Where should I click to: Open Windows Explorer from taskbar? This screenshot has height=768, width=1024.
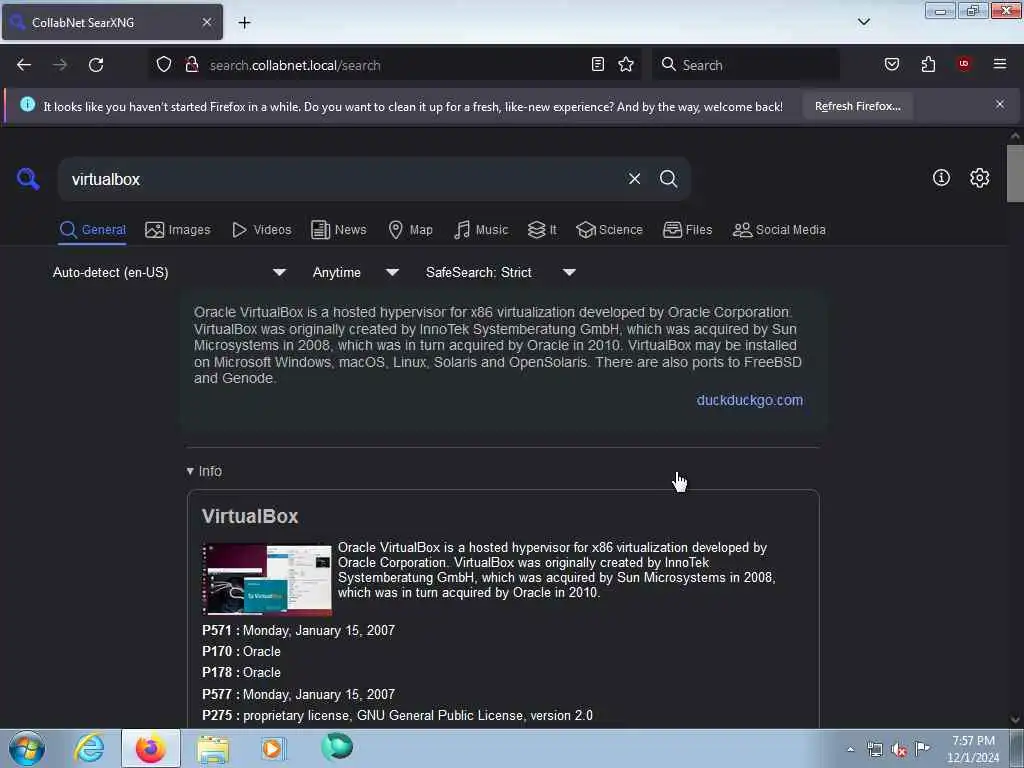coord(213,749)
